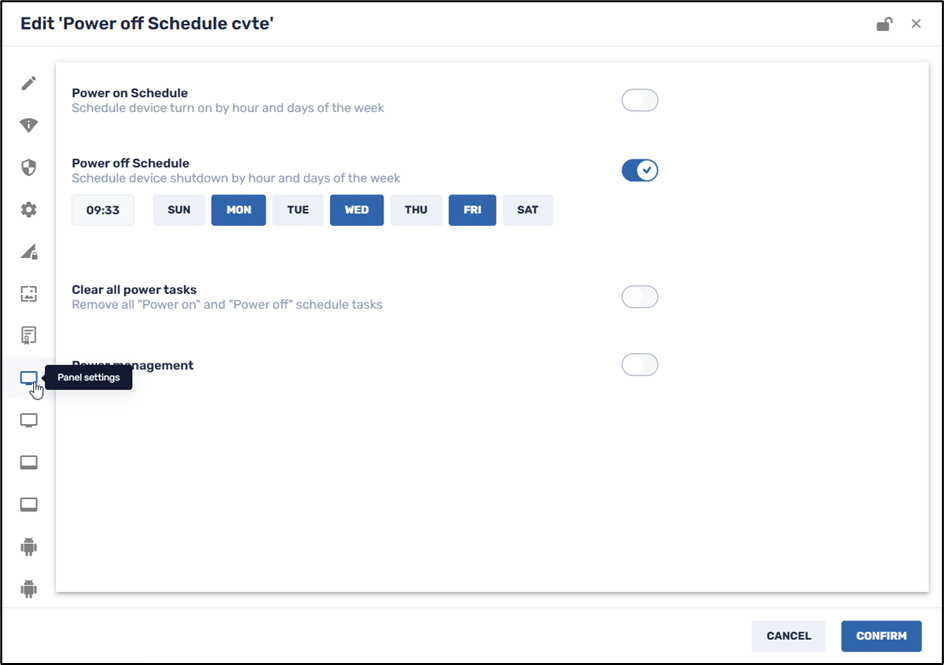This screenshot has width=944, height=665.
Task: Click the laptop icon in the sidebar
Action: [28, 462]
